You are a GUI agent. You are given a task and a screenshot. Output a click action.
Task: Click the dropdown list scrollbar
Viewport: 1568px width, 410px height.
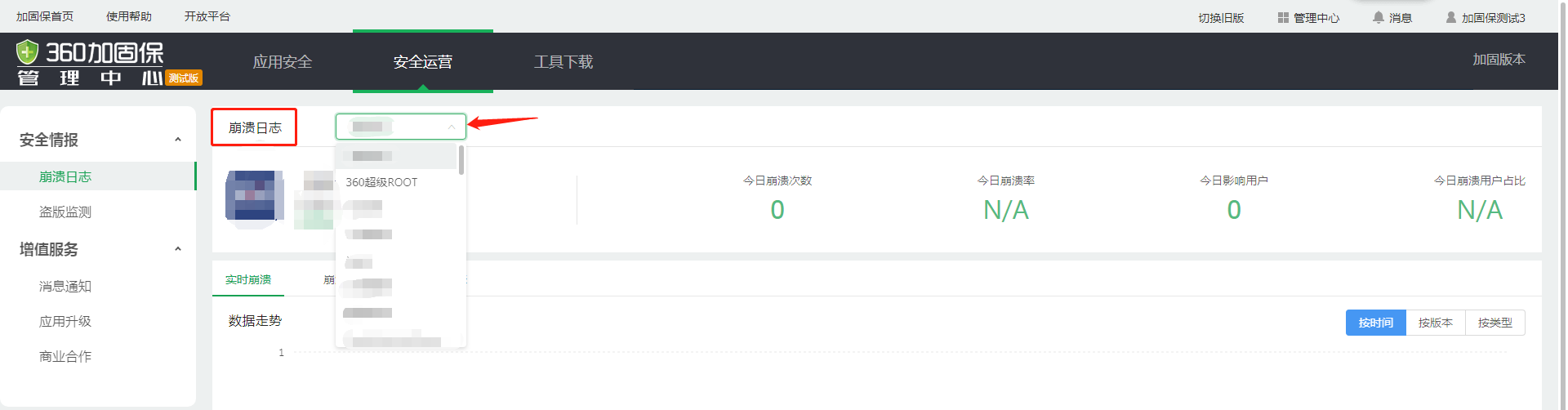tap(461, 160)
